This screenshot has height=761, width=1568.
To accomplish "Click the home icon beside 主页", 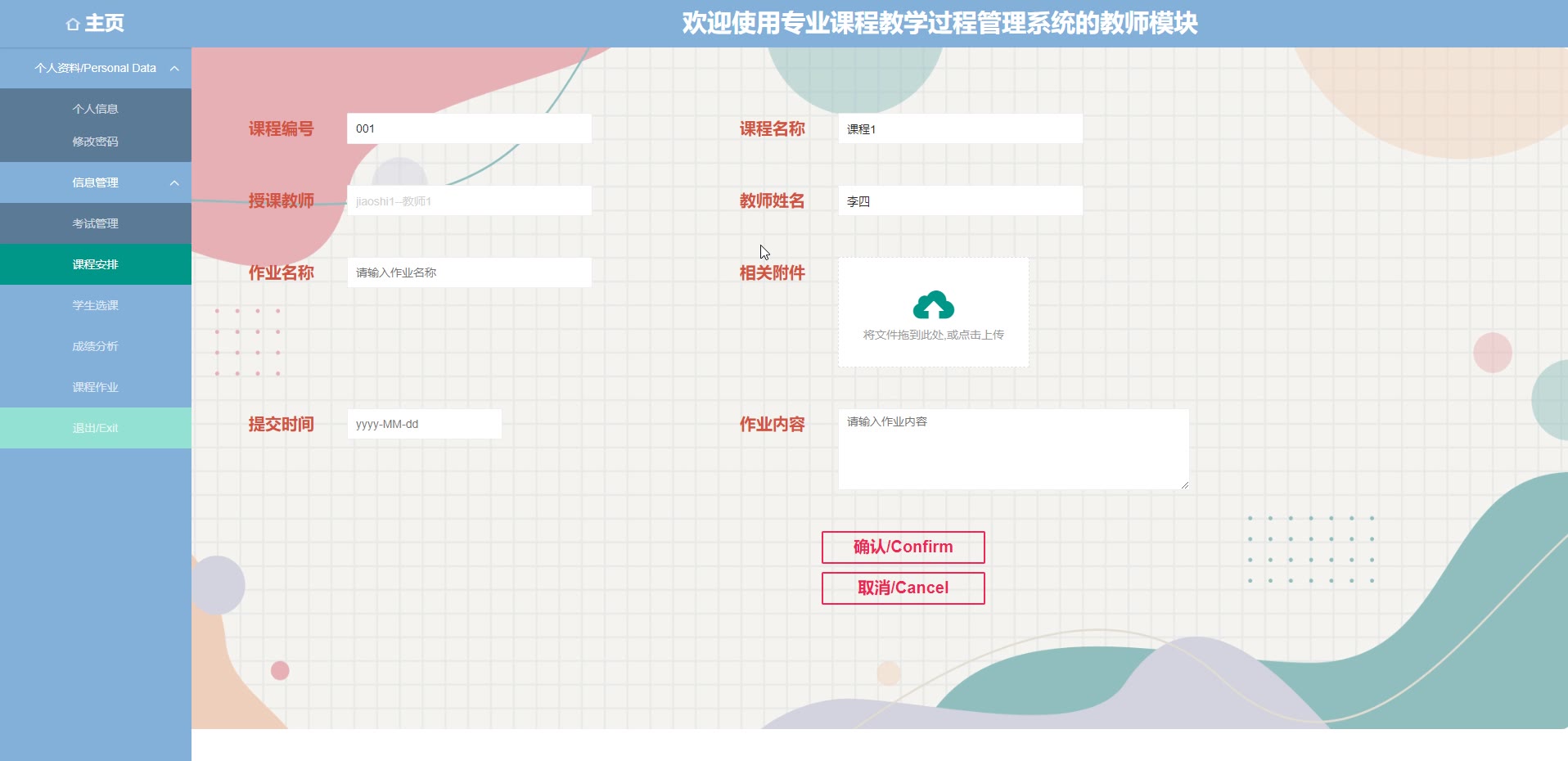I will (73, 25).
